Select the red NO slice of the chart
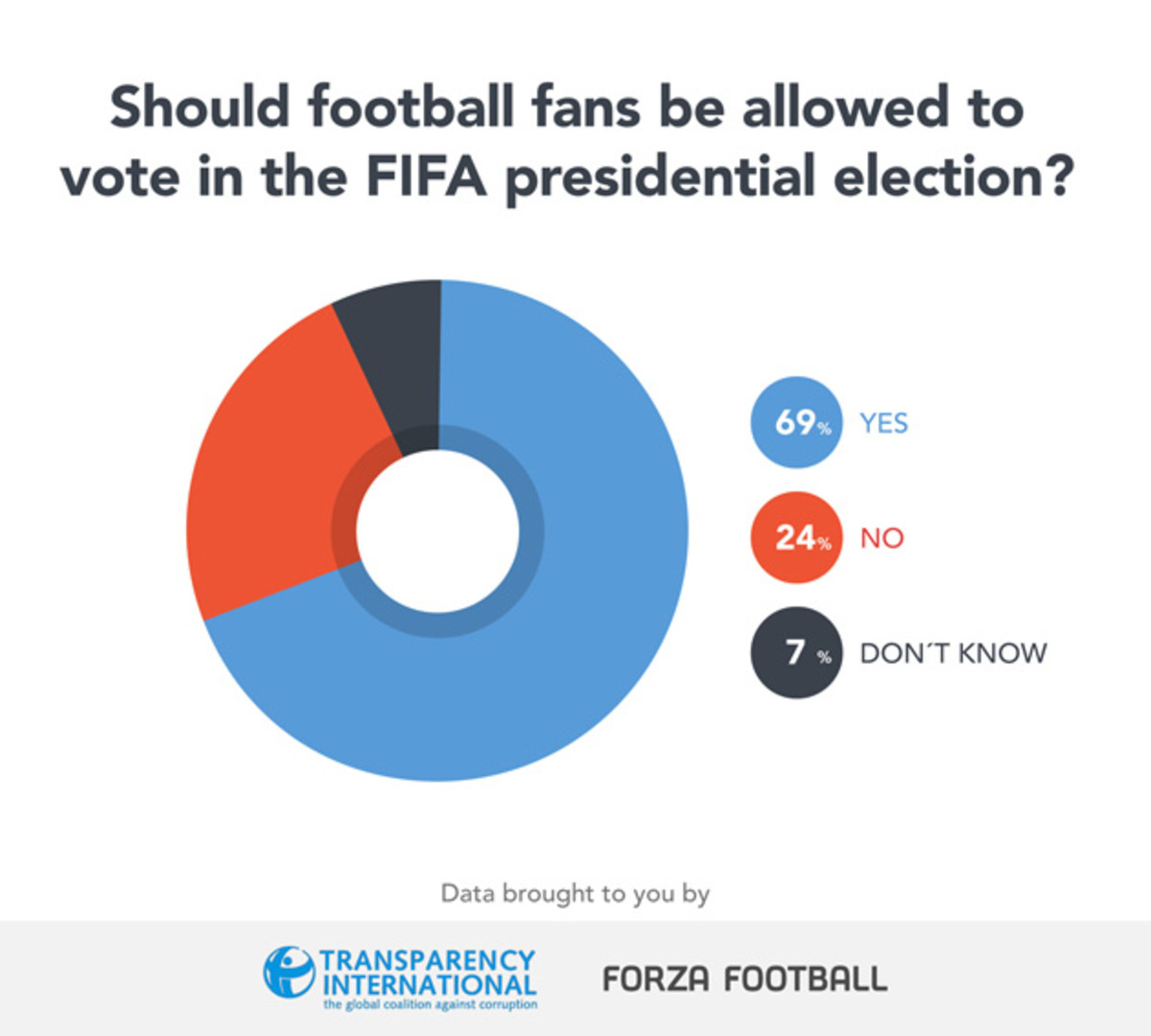 click(269, 480)
